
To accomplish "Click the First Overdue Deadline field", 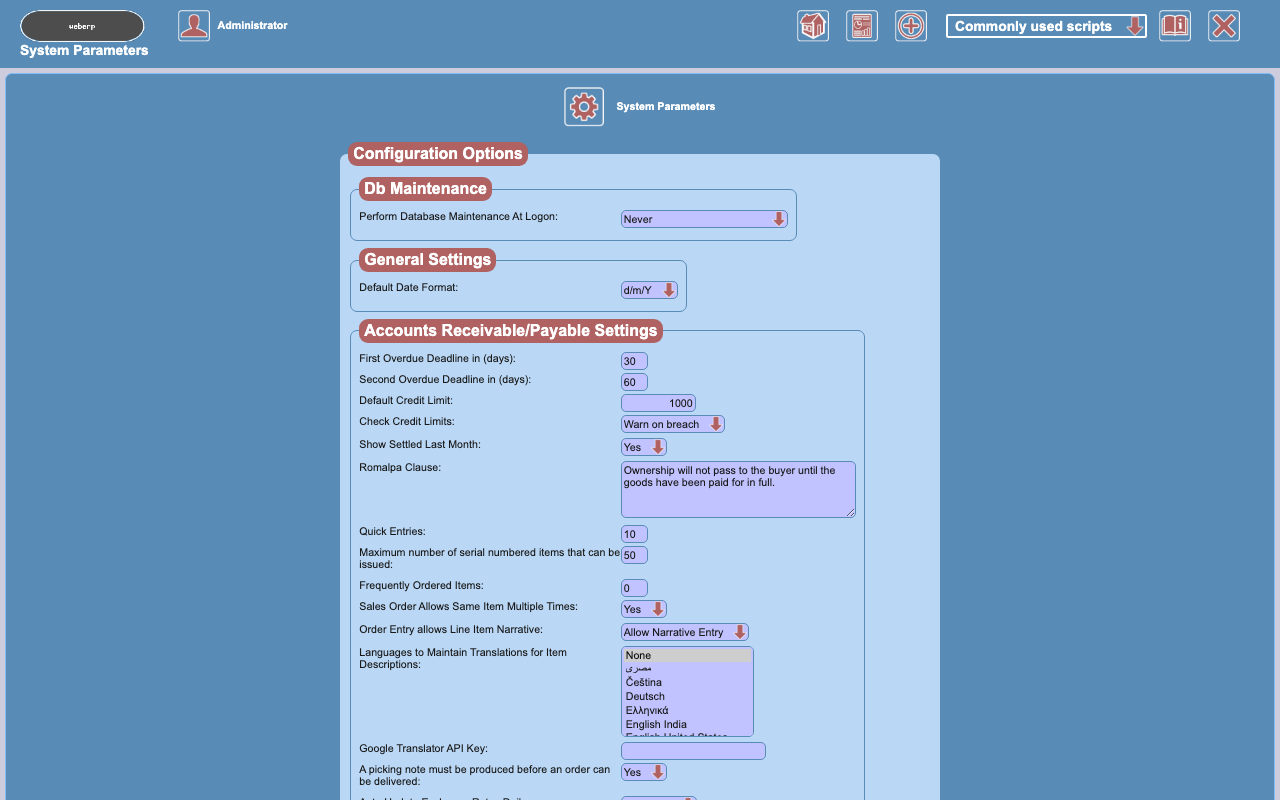I will click(634, 361).
